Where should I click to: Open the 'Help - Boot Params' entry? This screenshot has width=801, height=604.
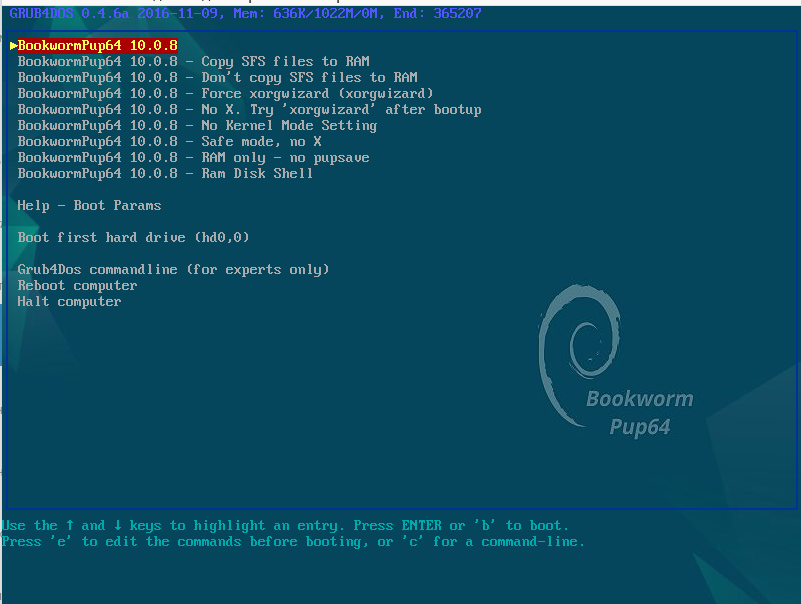click(89, 205)
